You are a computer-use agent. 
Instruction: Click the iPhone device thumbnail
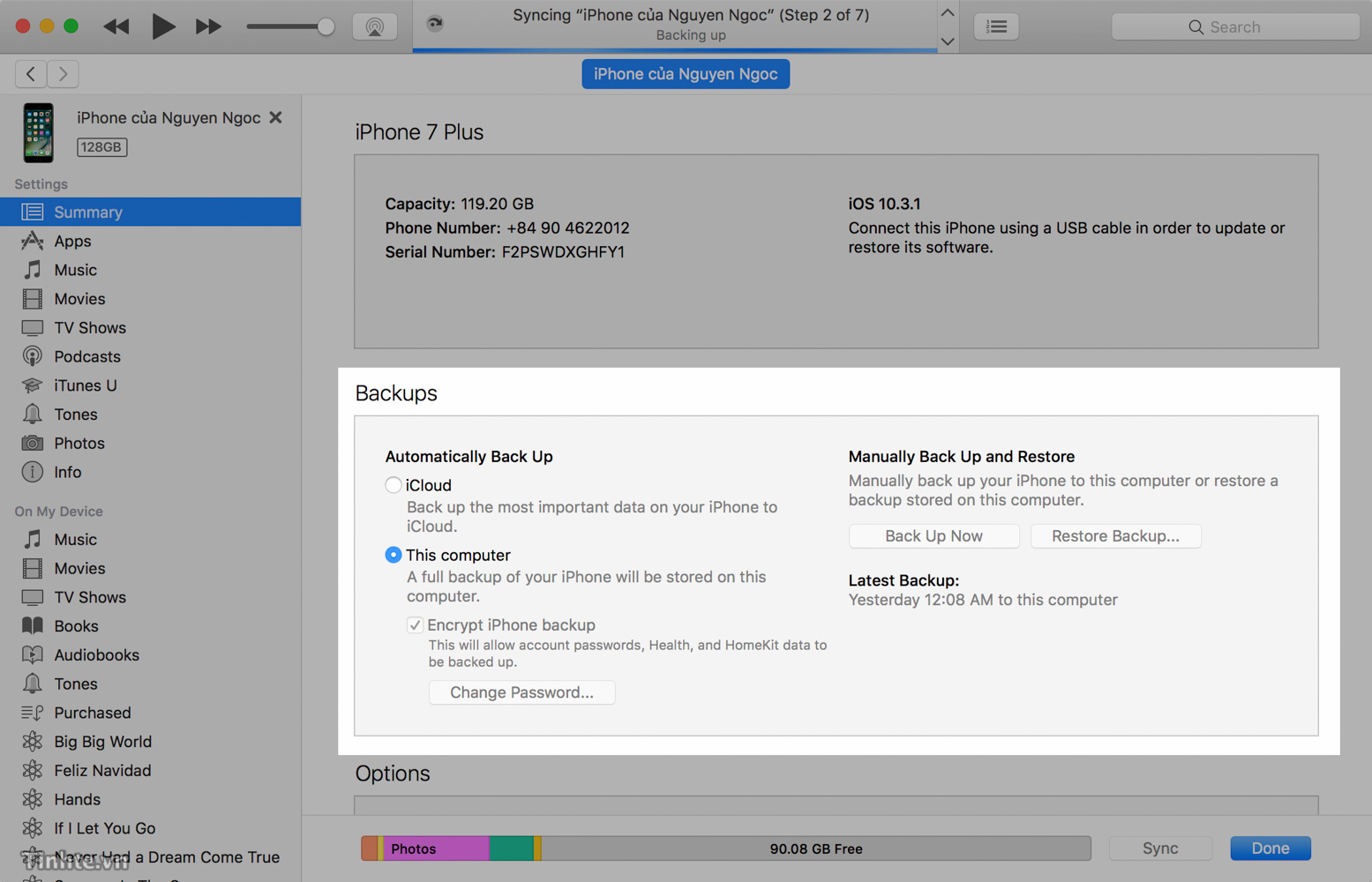pyautogui.click(x=38, y=133)
